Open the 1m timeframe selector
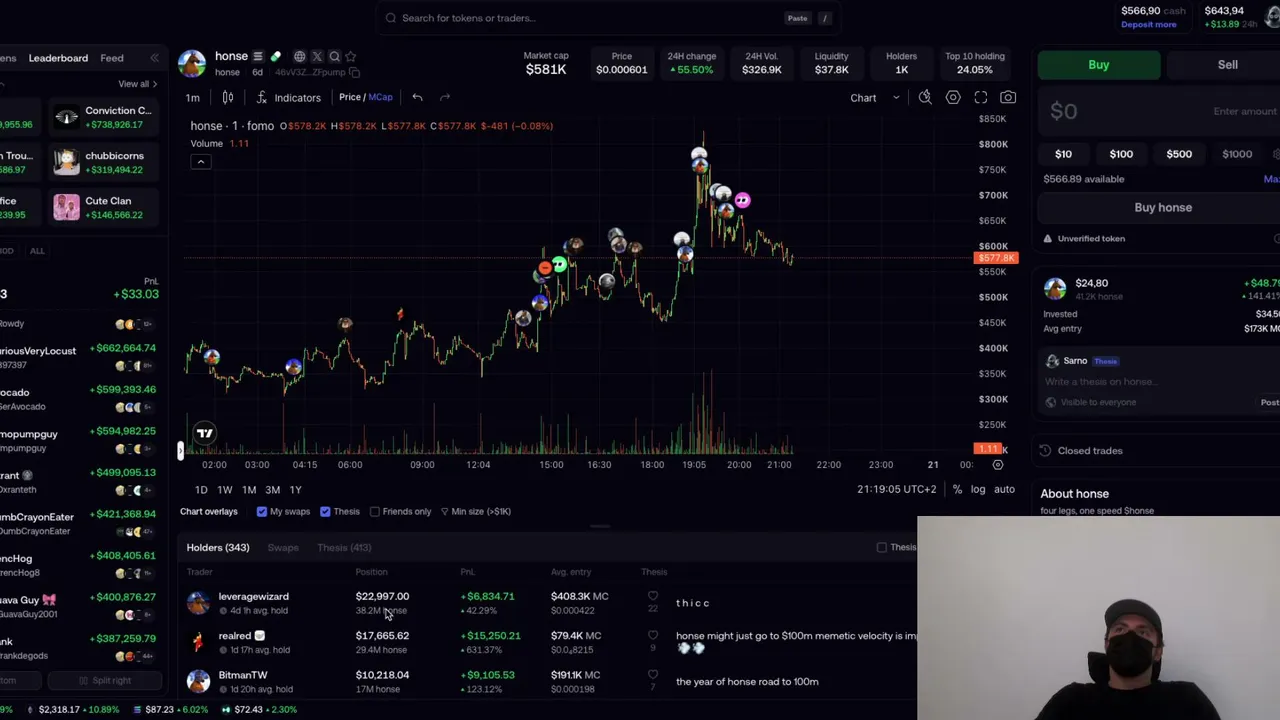This screenshot has height=720, width=1280. click(192, 97)
